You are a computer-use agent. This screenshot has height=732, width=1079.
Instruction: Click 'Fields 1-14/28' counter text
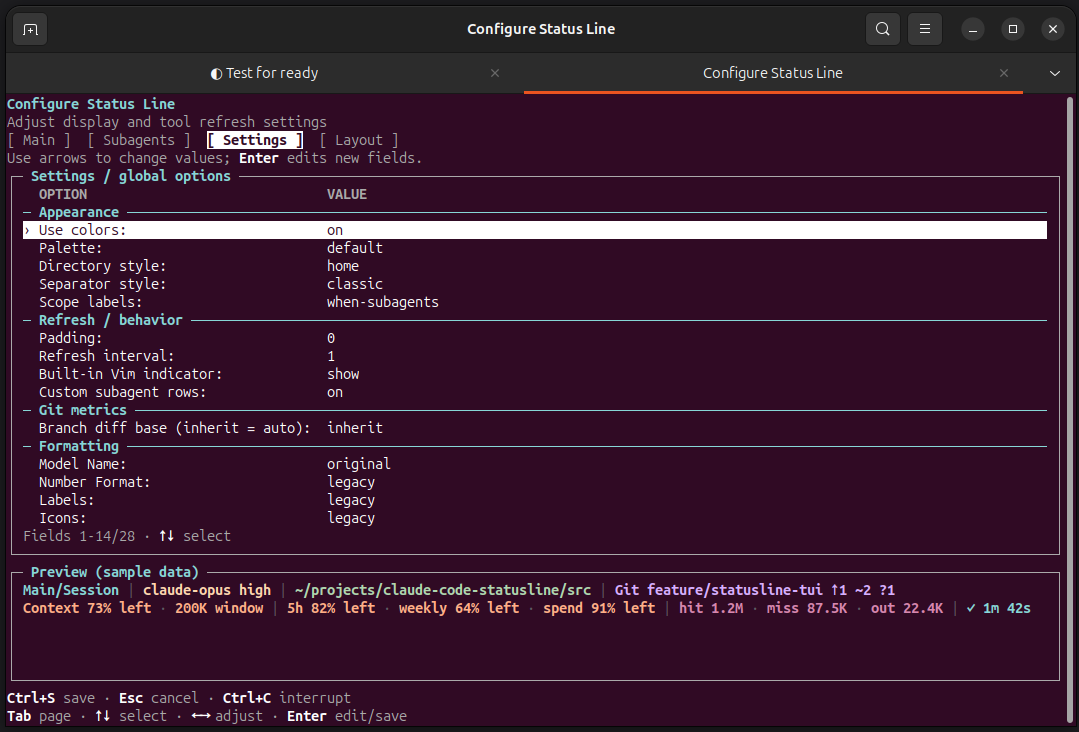[79, 536]
